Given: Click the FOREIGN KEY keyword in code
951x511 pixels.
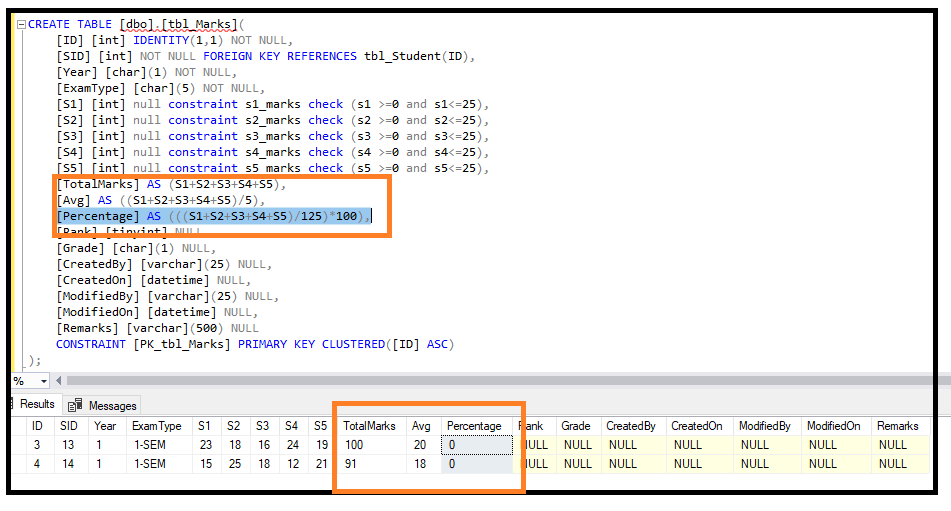Looking at the screenshot, I should pos(241,56).
